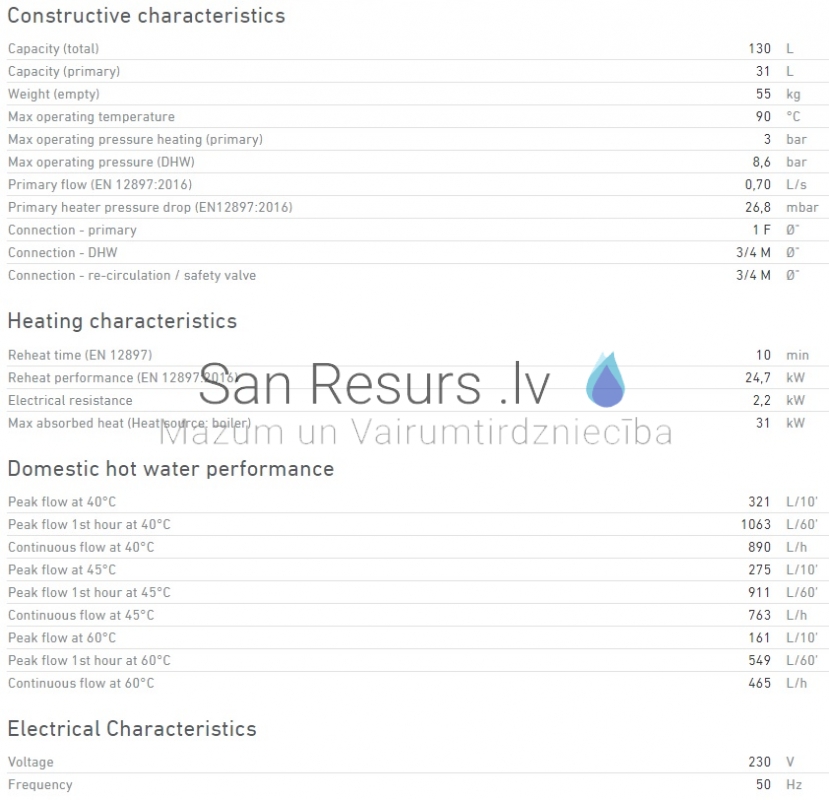The width and height of the screenshot is (829, 800).
Task: Click the Peak flow at 40°C label
Action: [62, 502]
